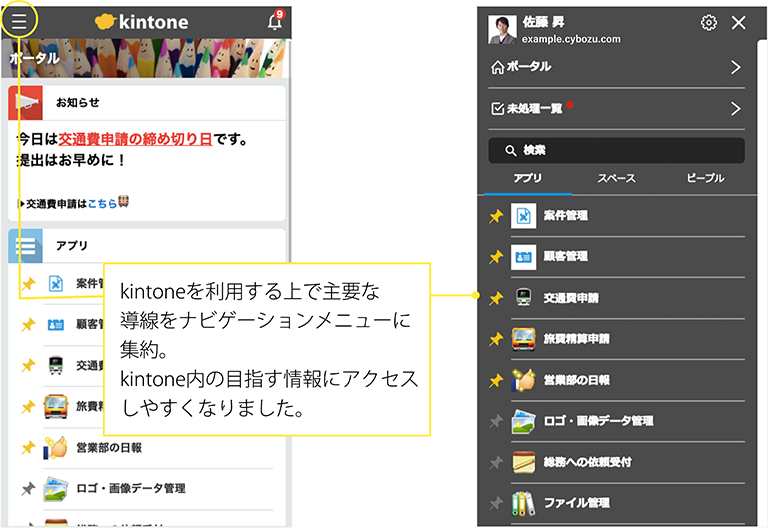Expand the ポータル chevron arrow

tap(735, 67)
